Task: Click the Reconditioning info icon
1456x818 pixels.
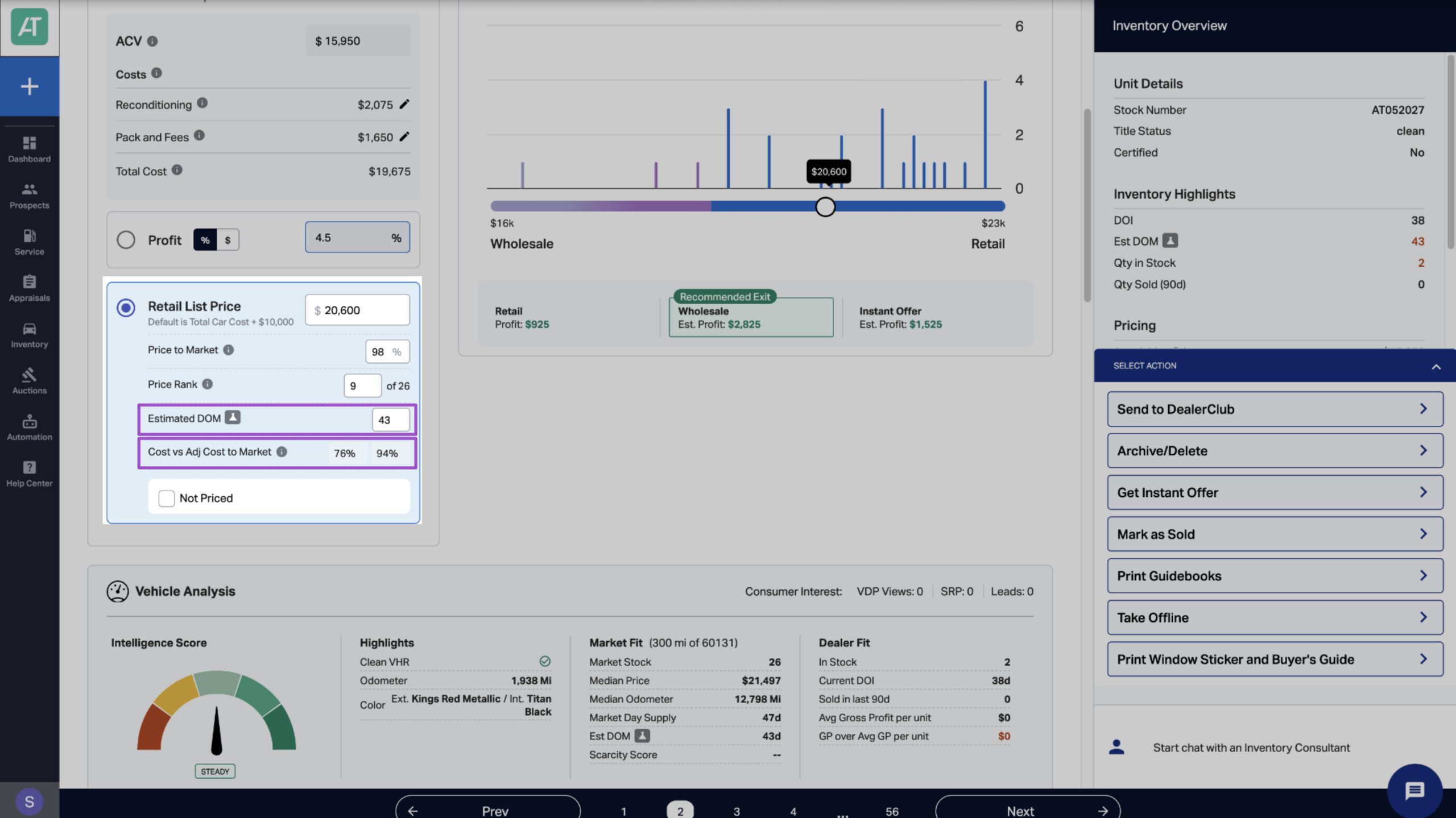Action: pos(202,103)
